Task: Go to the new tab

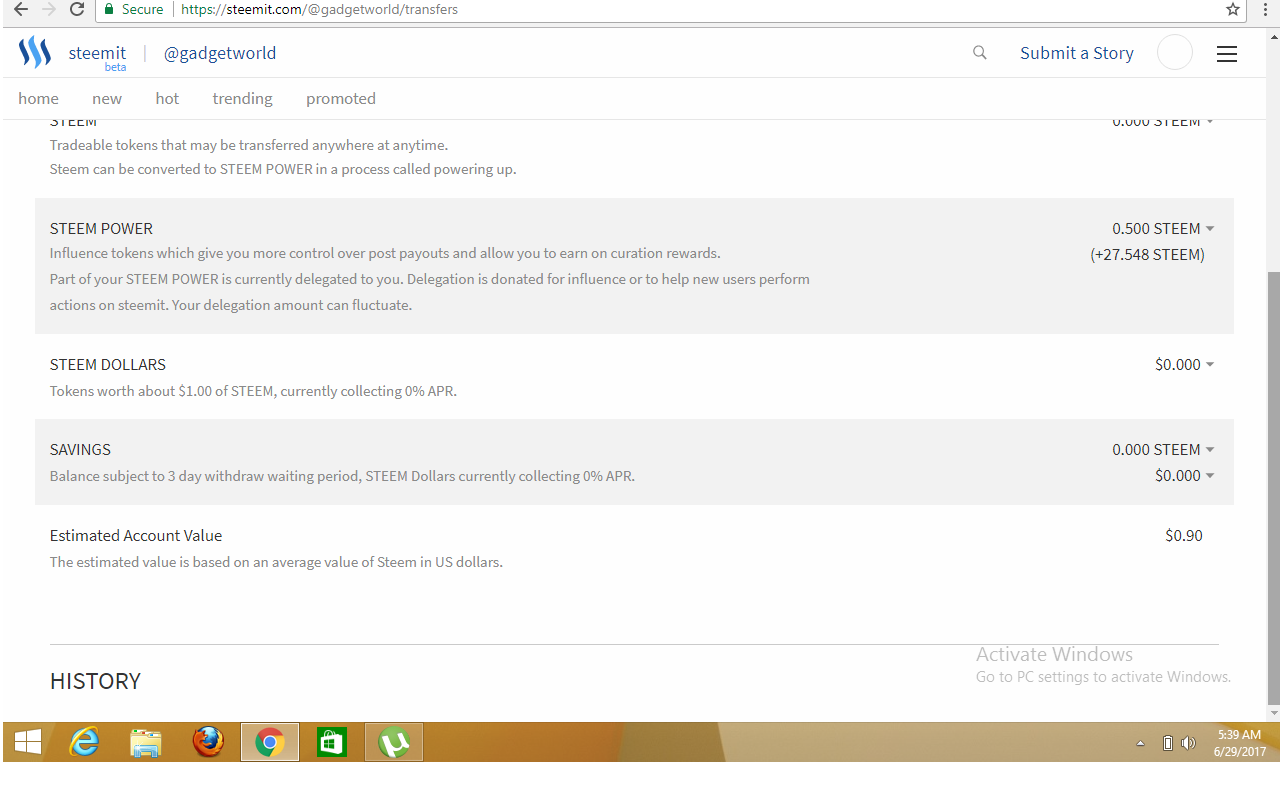Action: [107, 98]
